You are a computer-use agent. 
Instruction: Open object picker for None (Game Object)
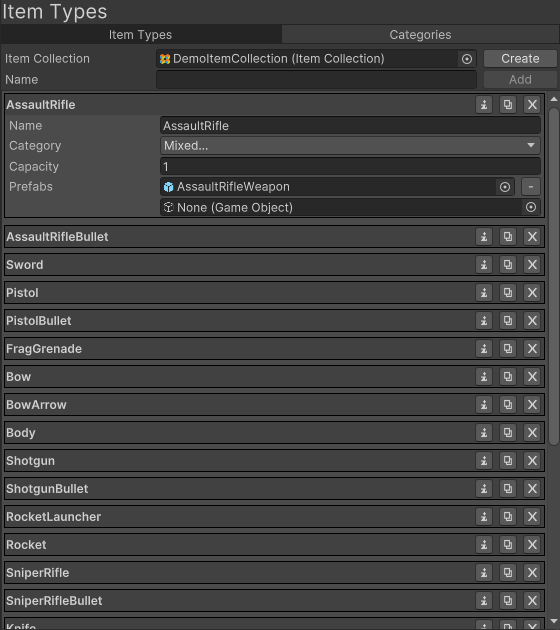click(531, 207)
